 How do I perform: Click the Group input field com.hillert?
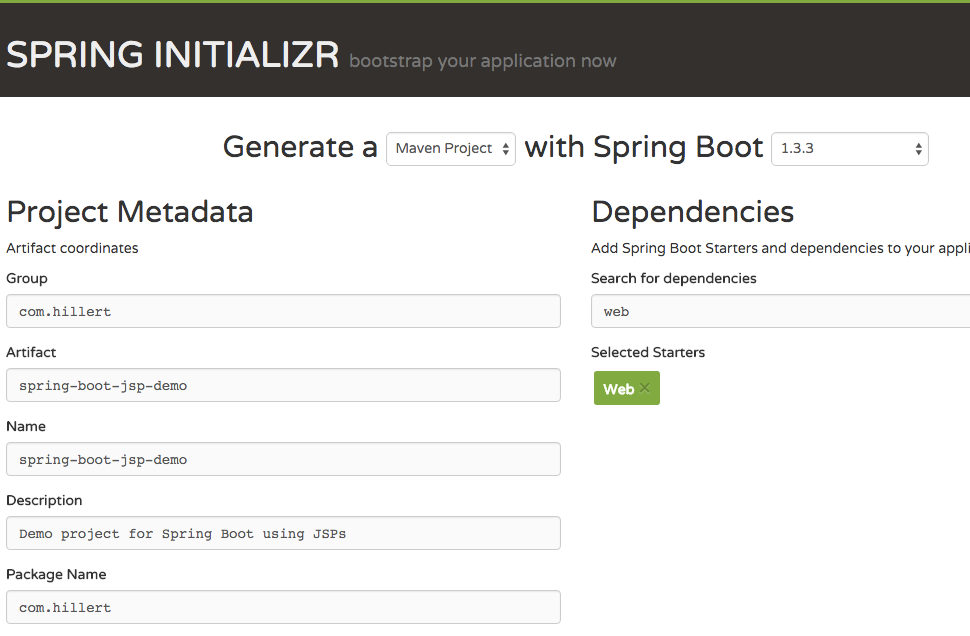[283, 311]
